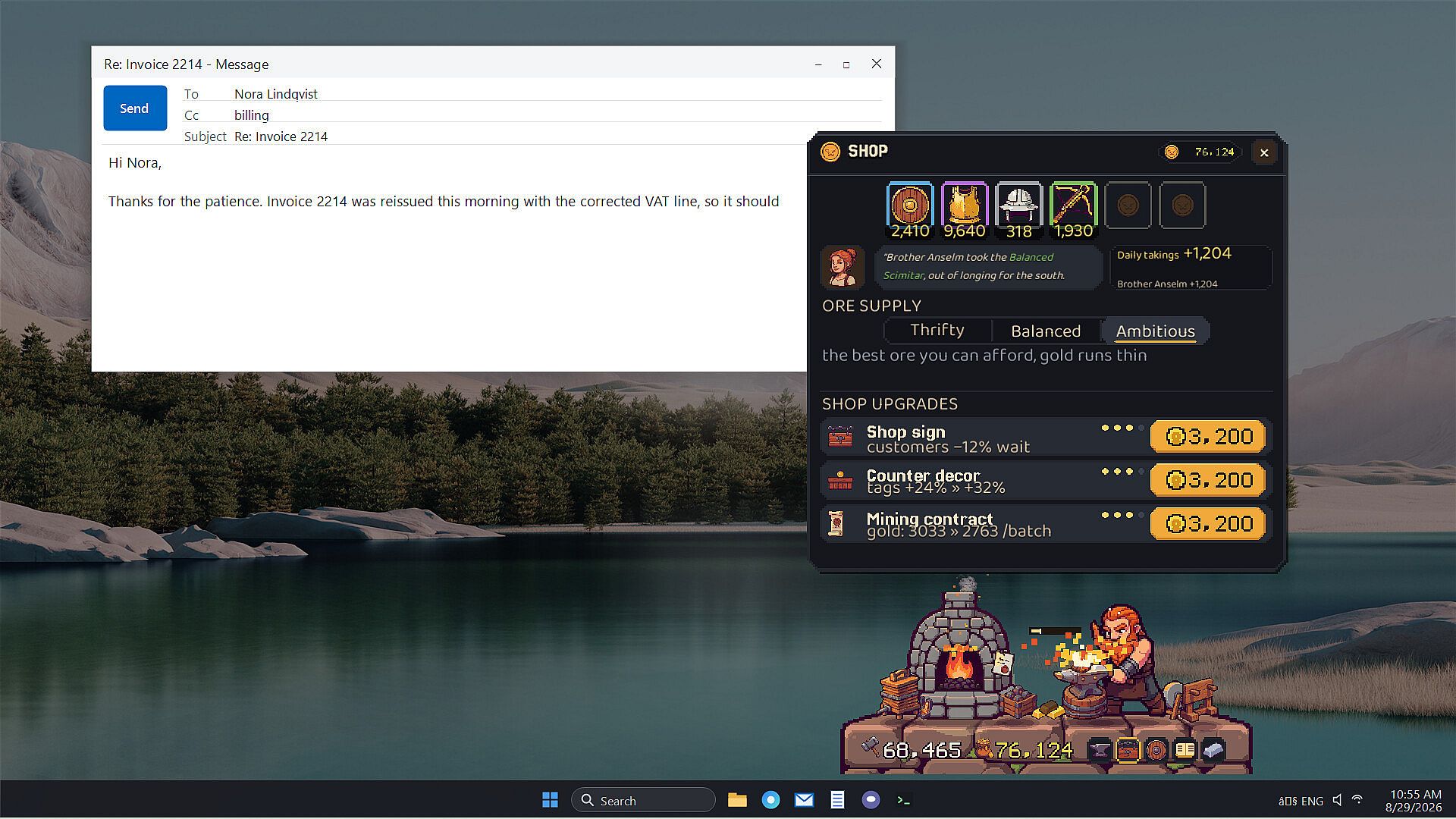
Task: Close the email message window
Action: click(877, 64)
